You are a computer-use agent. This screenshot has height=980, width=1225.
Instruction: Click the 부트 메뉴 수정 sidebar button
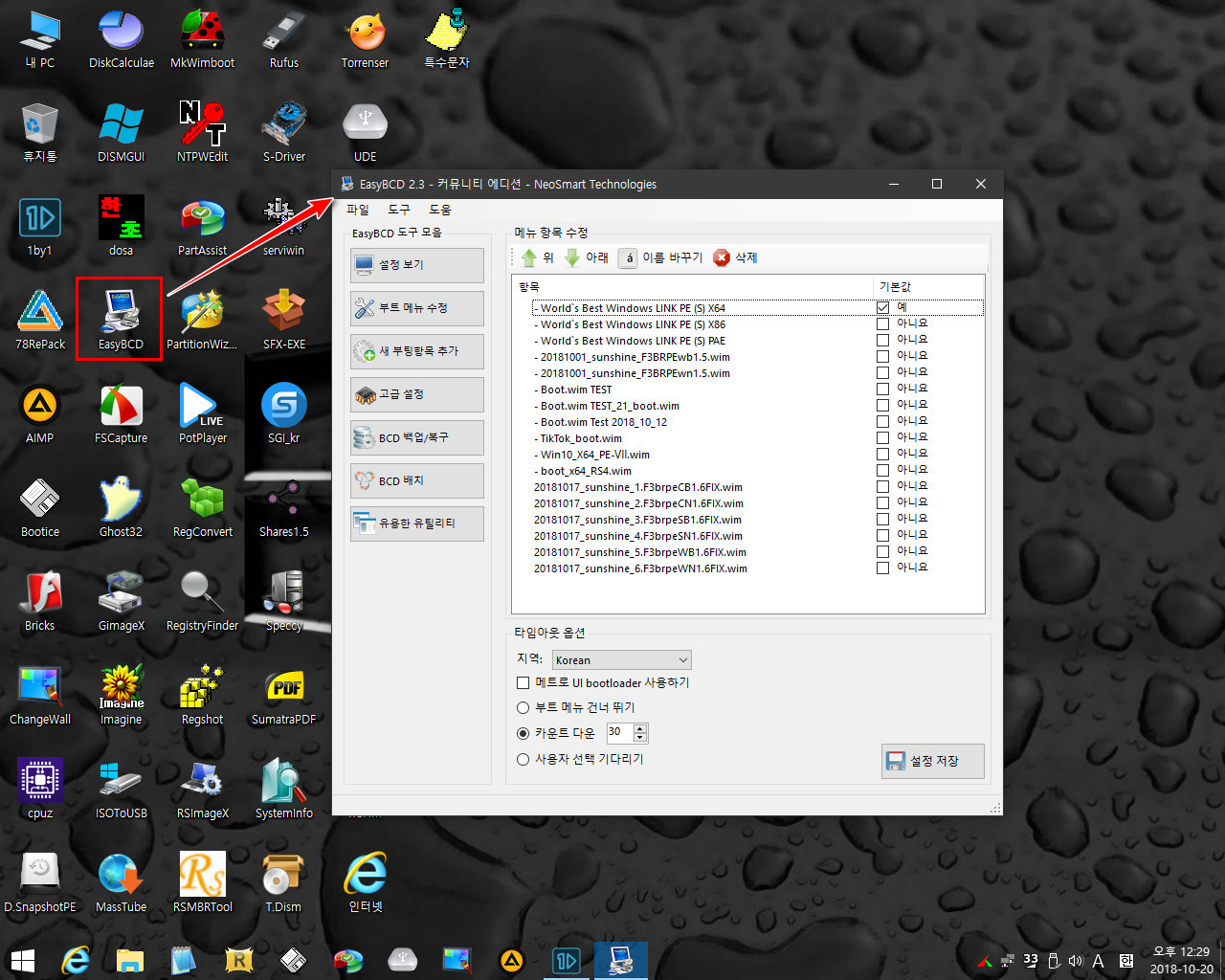(x=417, y=308)
